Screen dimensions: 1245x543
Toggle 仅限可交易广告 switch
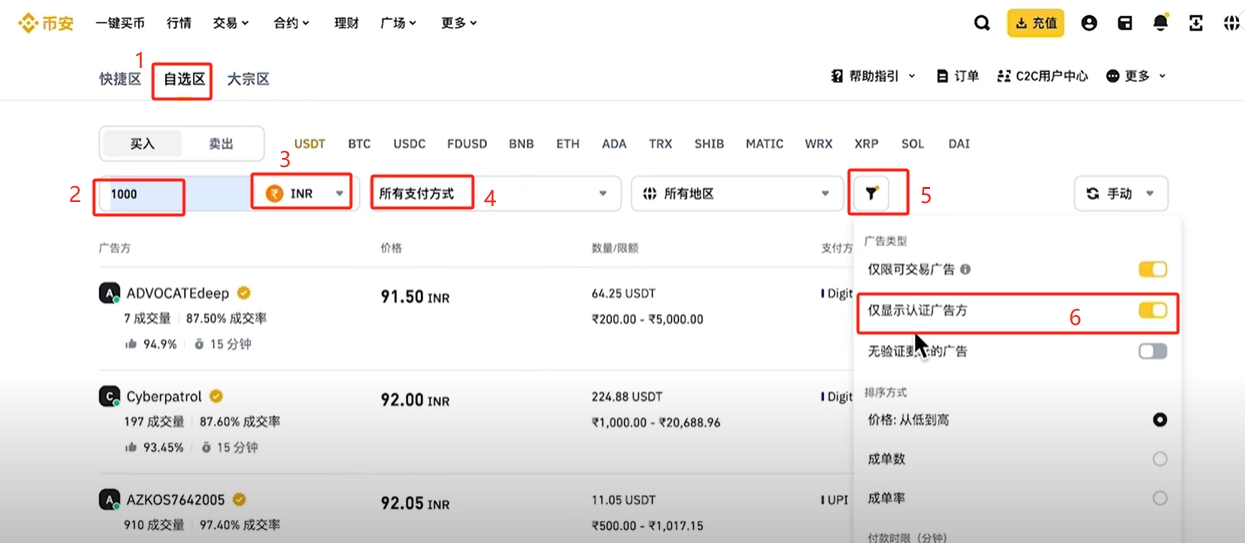coord(1153,270)
